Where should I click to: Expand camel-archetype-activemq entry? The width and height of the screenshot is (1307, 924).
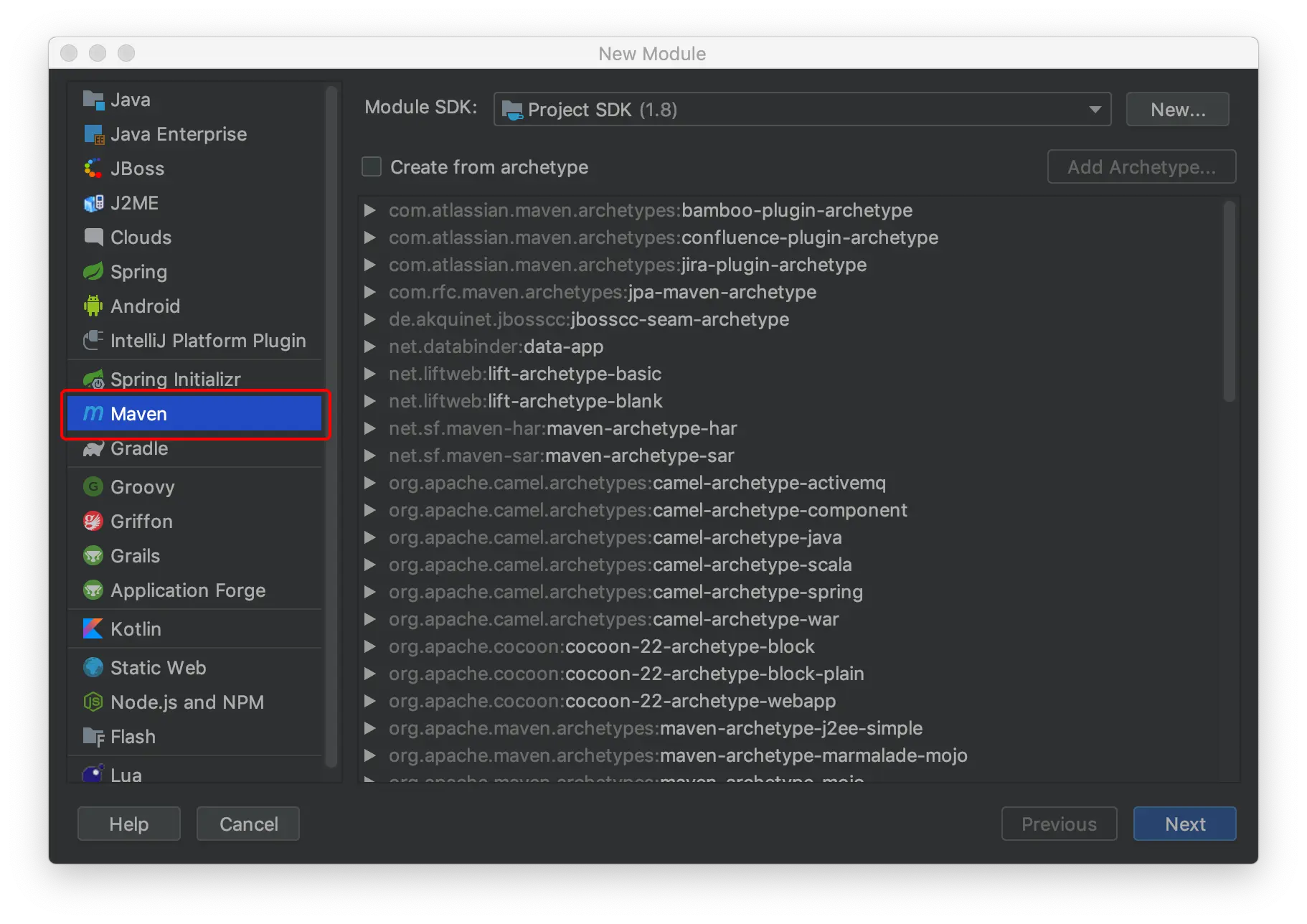[x=370, y=483]
